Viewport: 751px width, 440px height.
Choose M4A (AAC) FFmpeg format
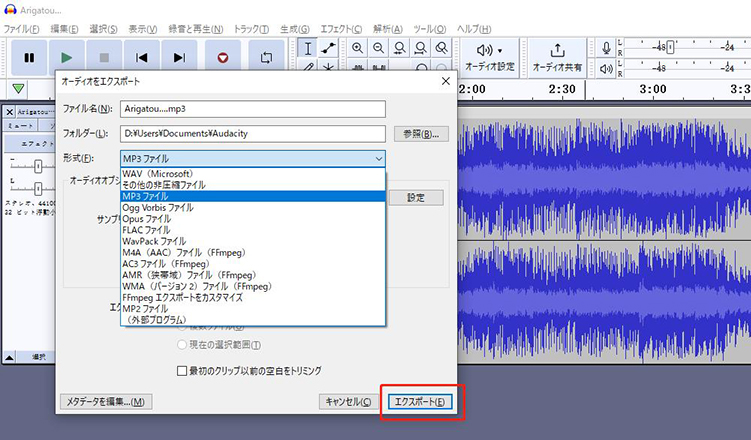coord(253,252)
